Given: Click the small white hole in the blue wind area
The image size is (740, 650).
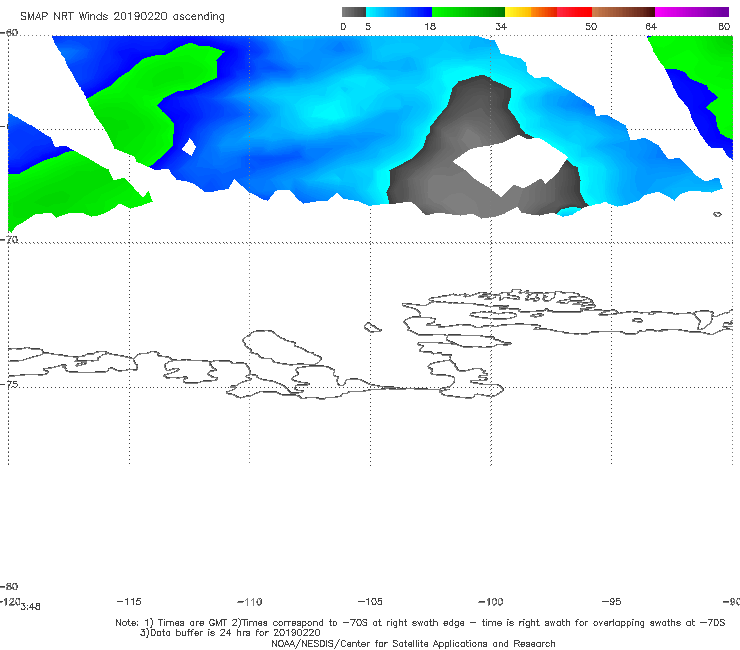Looking at the screenshot, I should (189, 147).
